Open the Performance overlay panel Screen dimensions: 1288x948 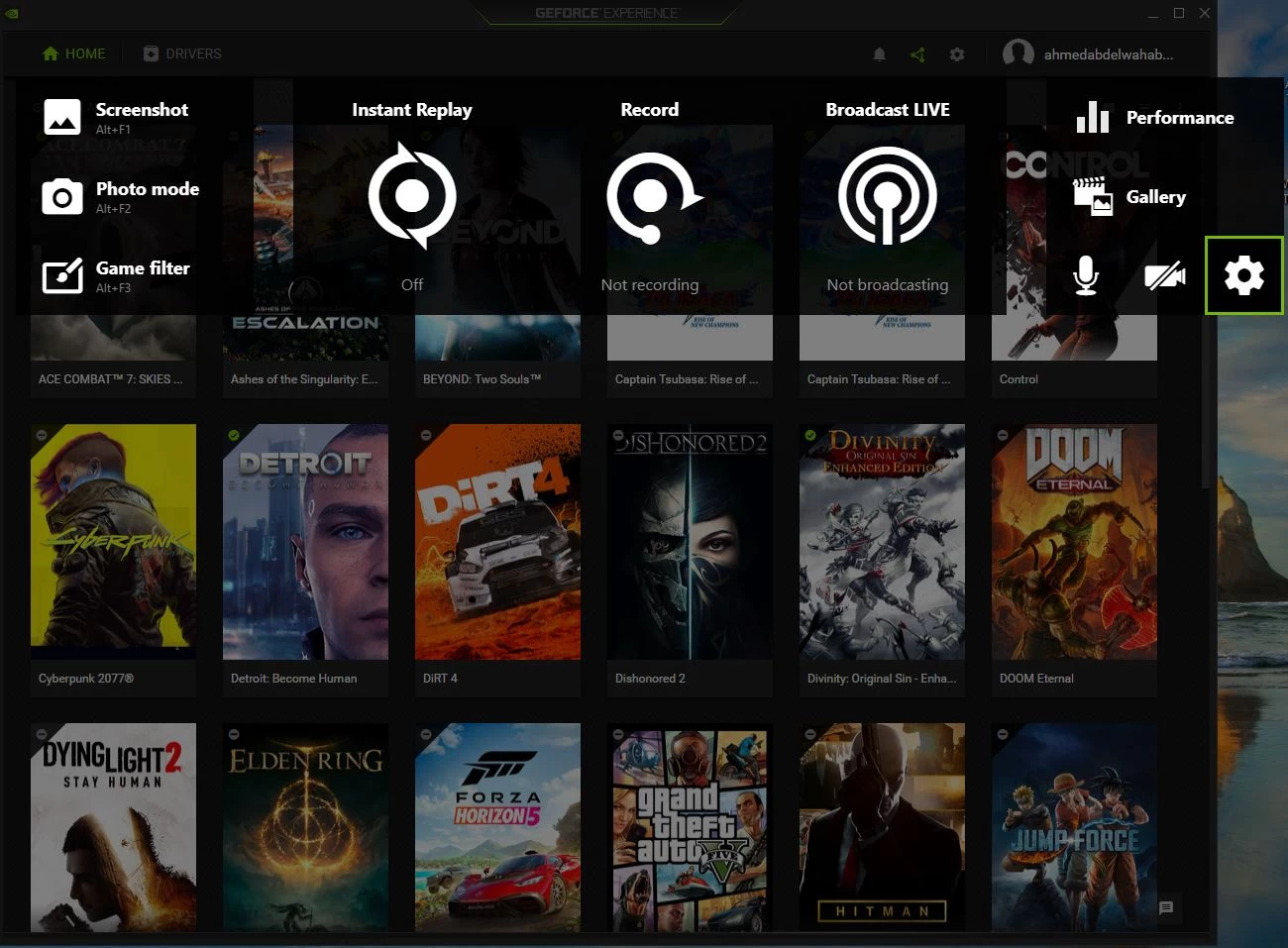pos(1155,117)
